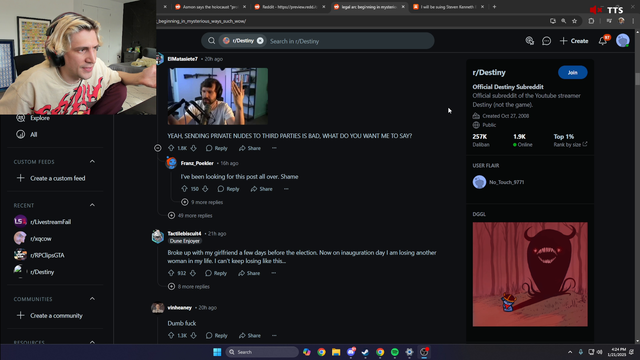The image size is (640, 360).
Task: Expand 9 more replies under Franz_Poekler
Action: click(202, 202)
